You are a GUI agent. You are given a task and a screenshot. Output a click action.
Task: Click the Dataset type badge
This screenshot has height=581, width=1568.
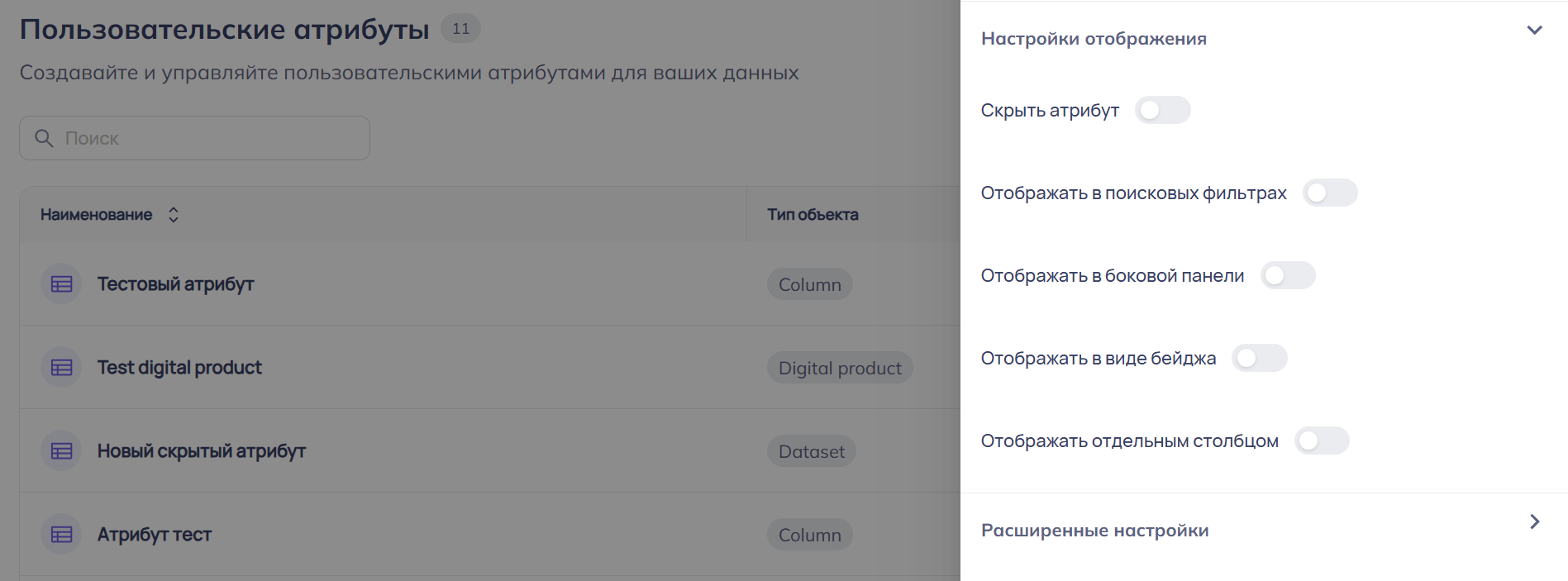click(x=811, y=452)
